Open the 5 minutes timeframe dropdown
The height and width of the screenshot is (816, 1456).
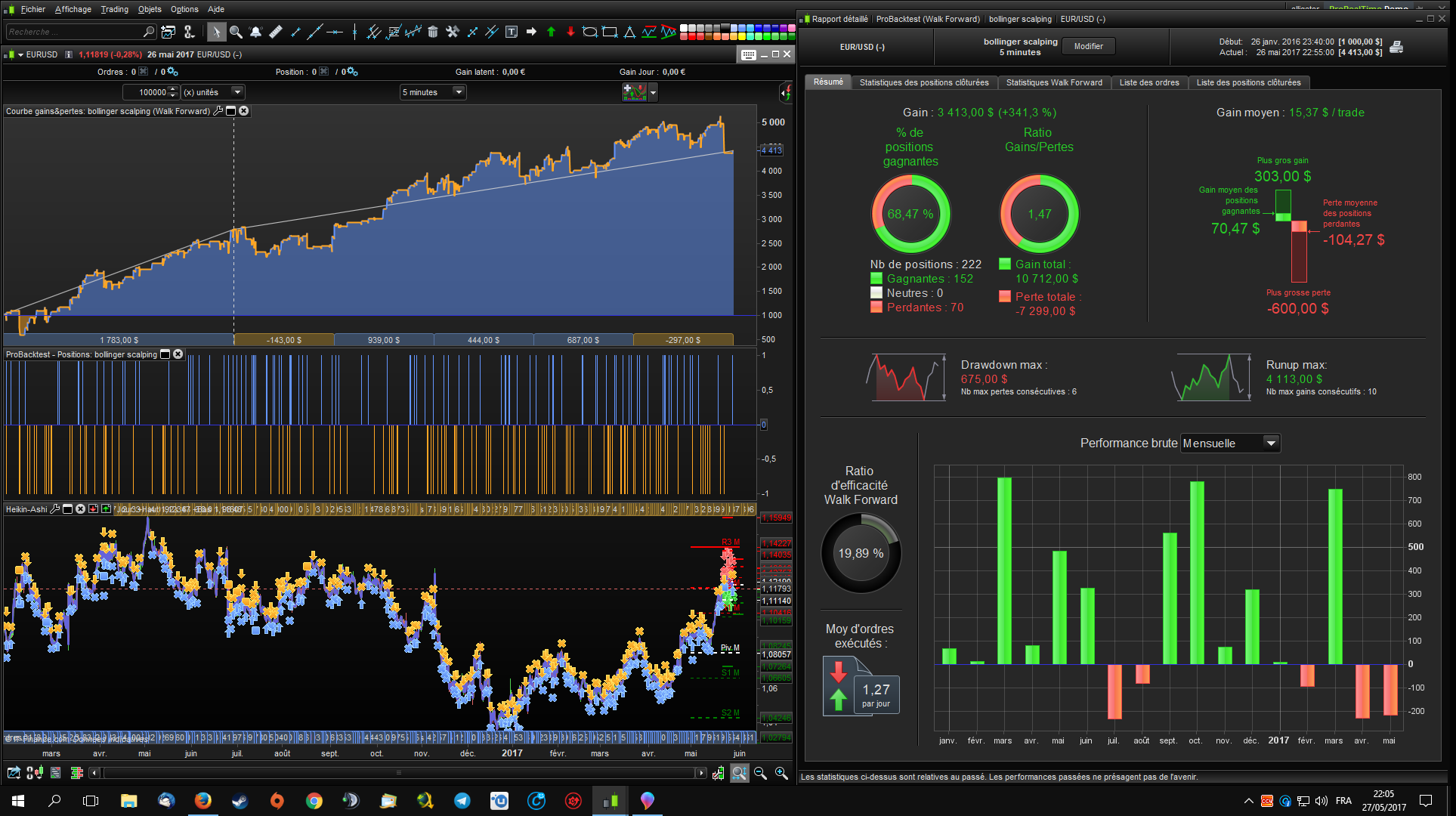(458, 92)
